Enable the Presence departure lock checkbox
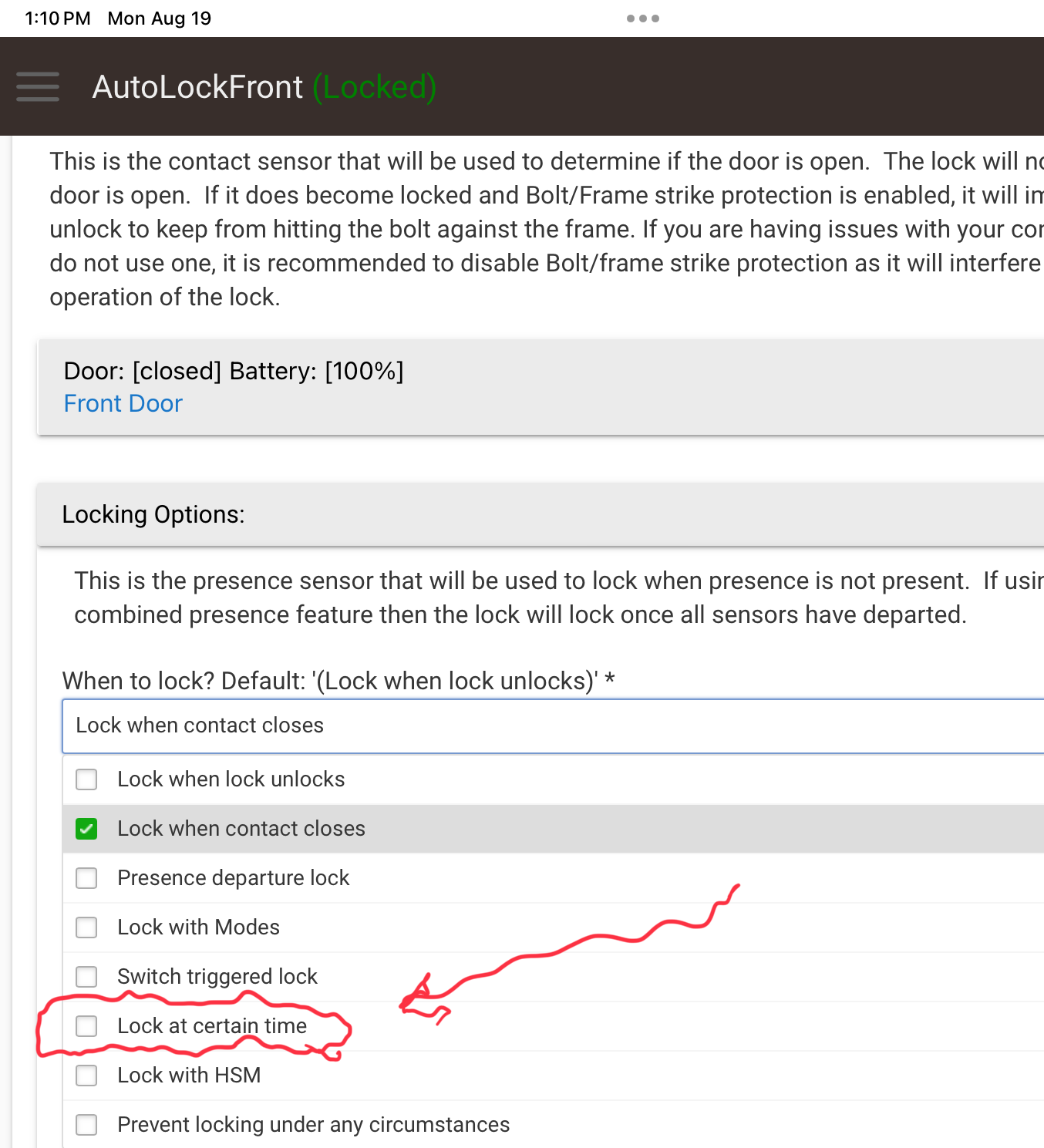The image size is (1044, 1148). [86, 878]
